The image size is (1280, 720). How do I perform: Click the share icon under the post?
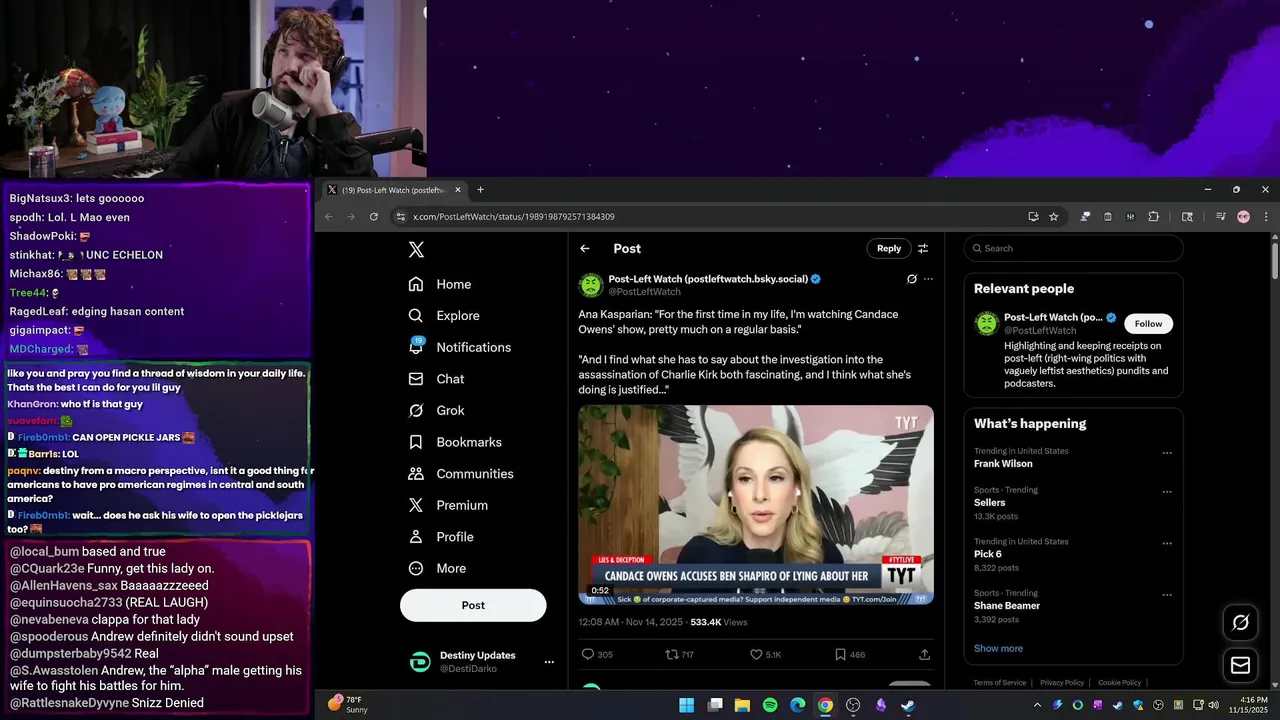[924, 654]
